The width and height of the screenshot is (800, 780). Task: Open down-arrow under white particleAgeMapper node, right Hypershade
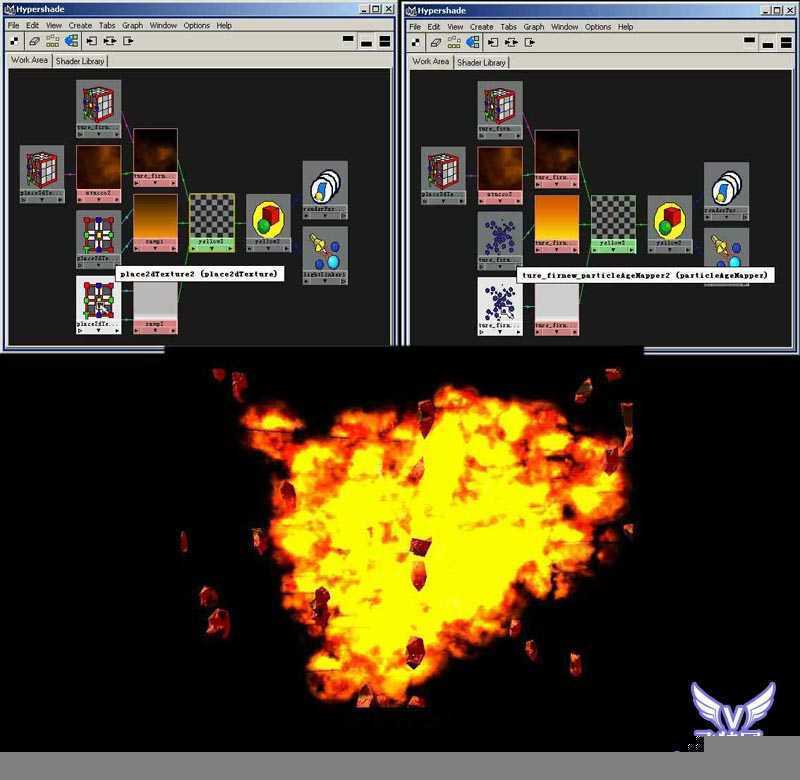tap(500, 332)
